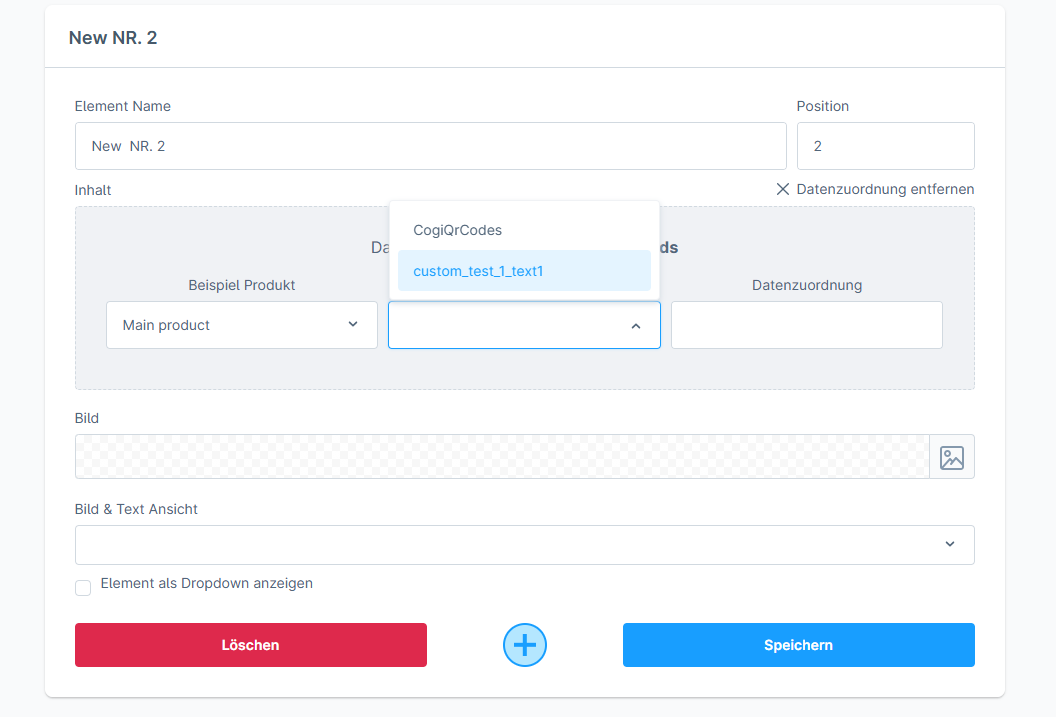
Task: Click the 'Element als Dropdown anzeigen' label text
Action: pos(206,583)
